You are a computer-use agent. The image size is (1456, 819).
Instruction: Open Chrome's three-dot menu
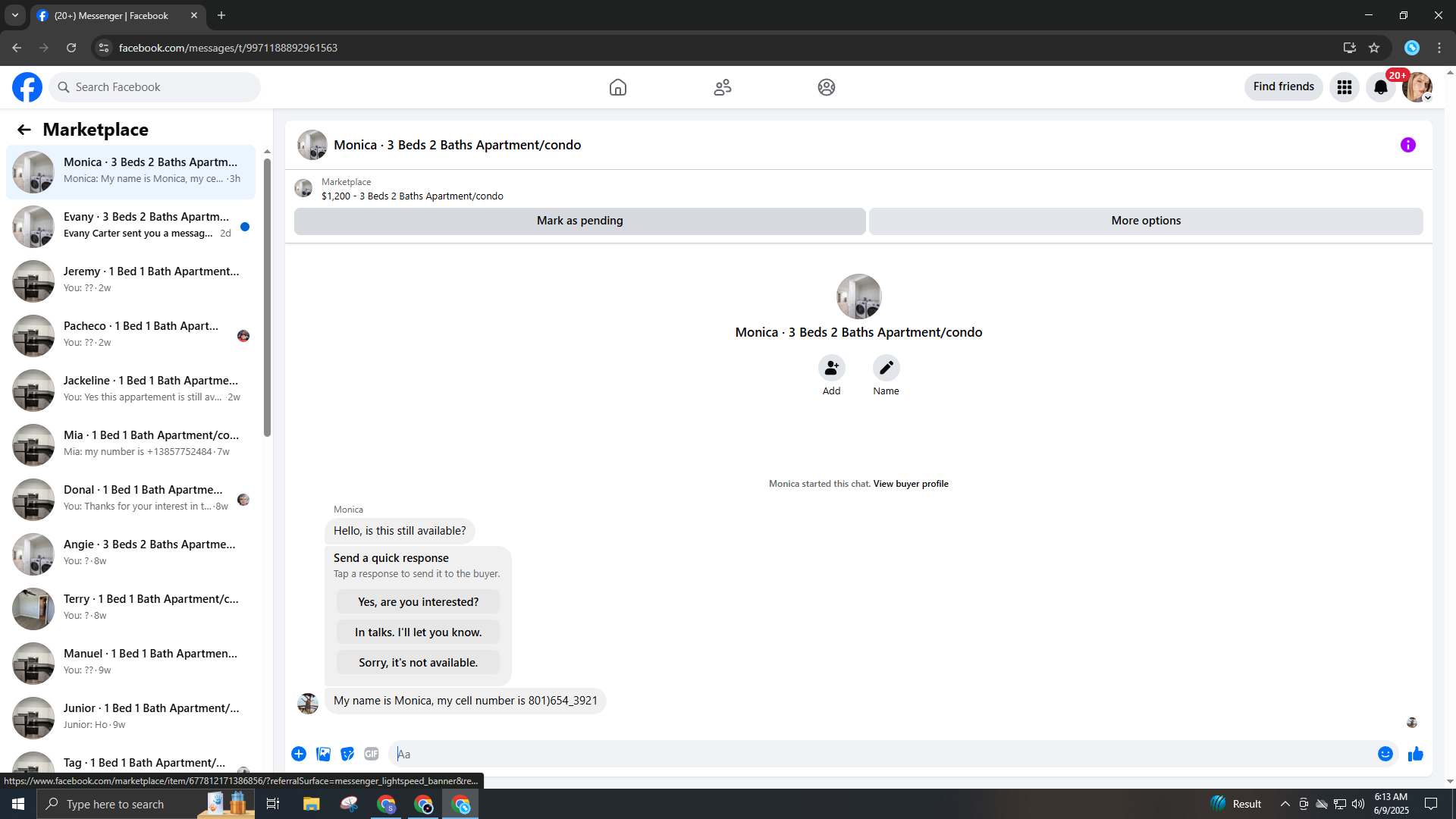[1439, 48]
